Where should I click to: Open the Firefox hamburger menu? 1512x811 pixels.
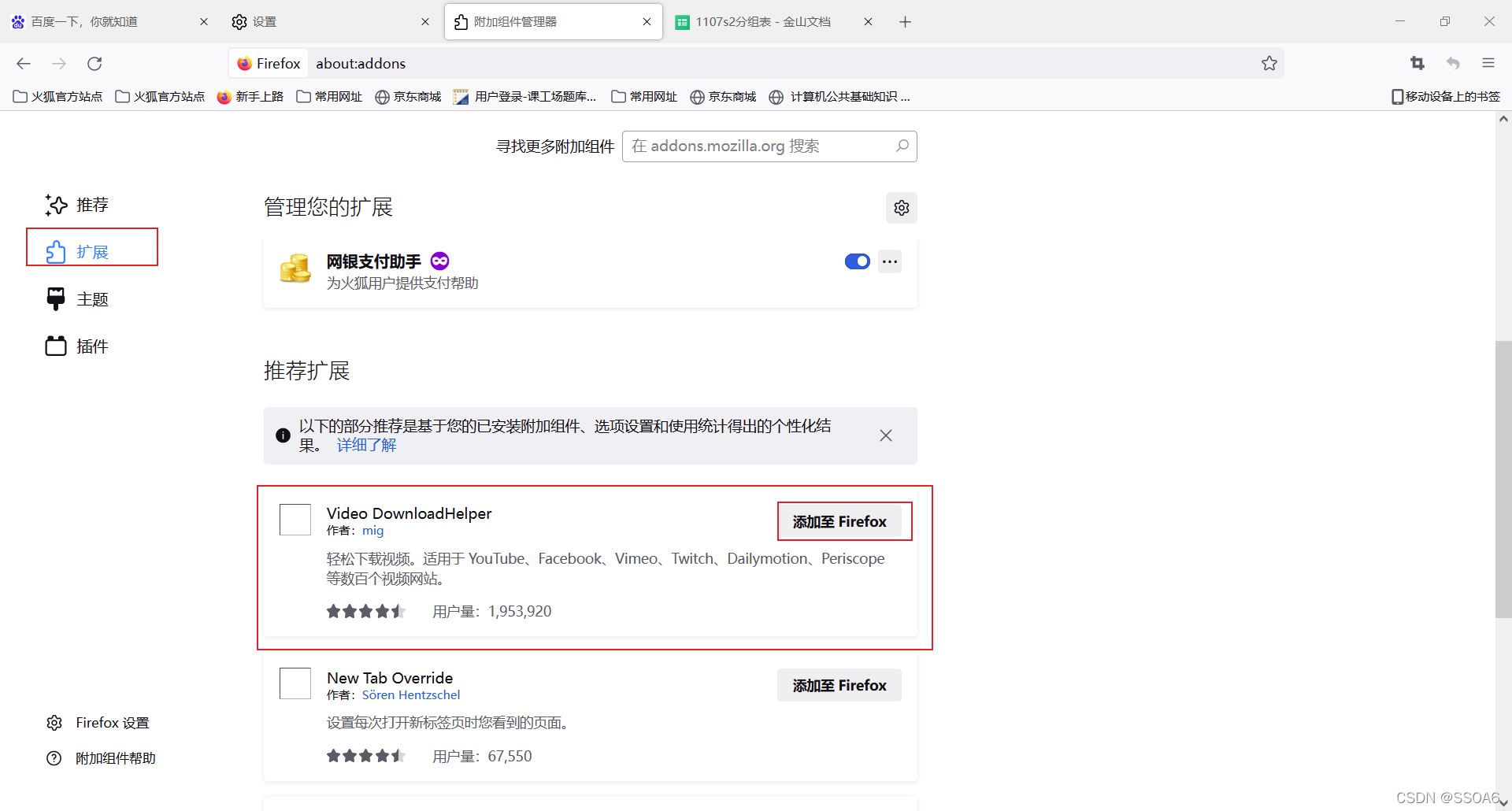1488,64
